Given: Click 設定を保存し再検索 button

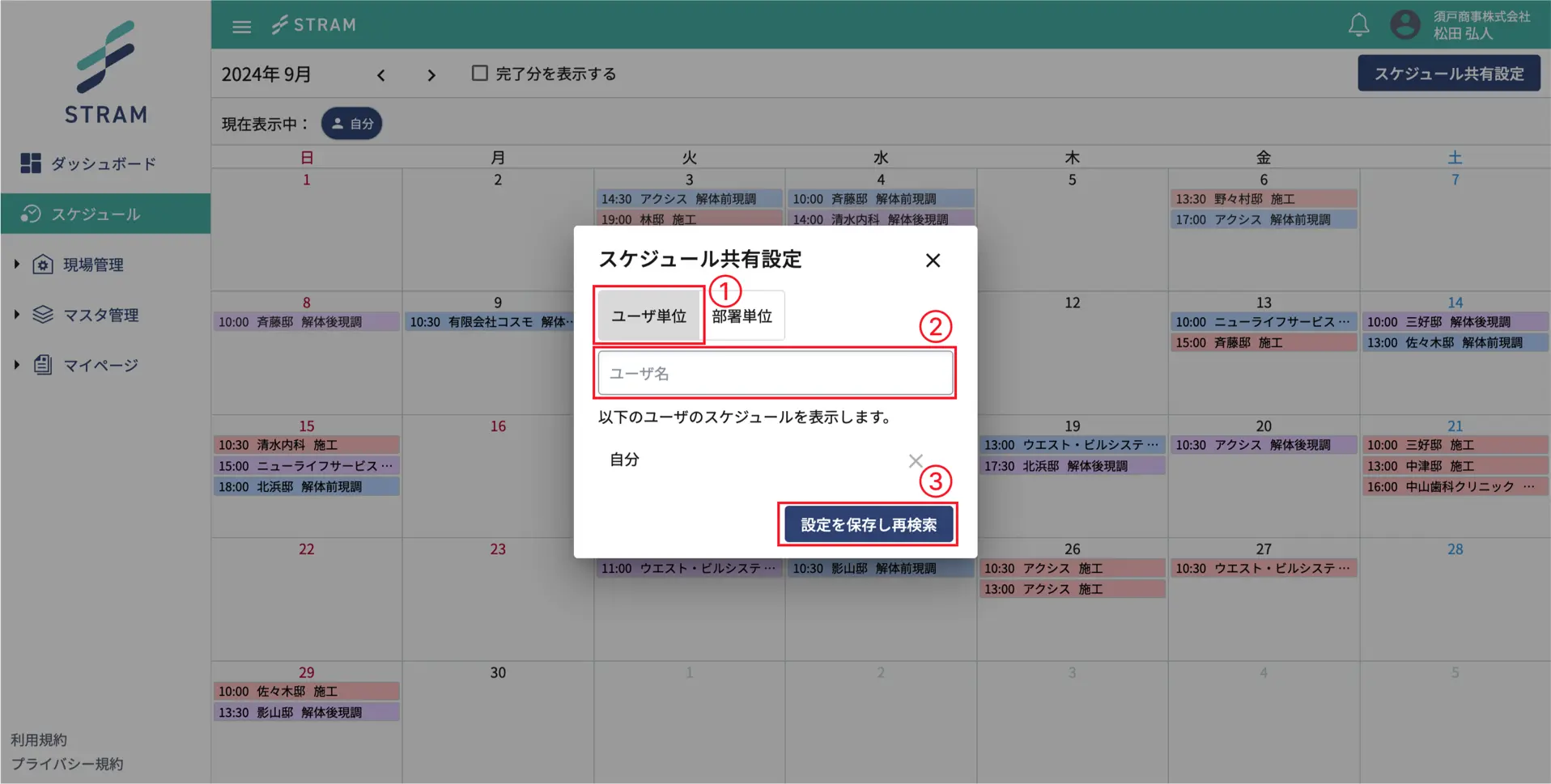Looking at the screenshot, I should click(x=868, y=524).
